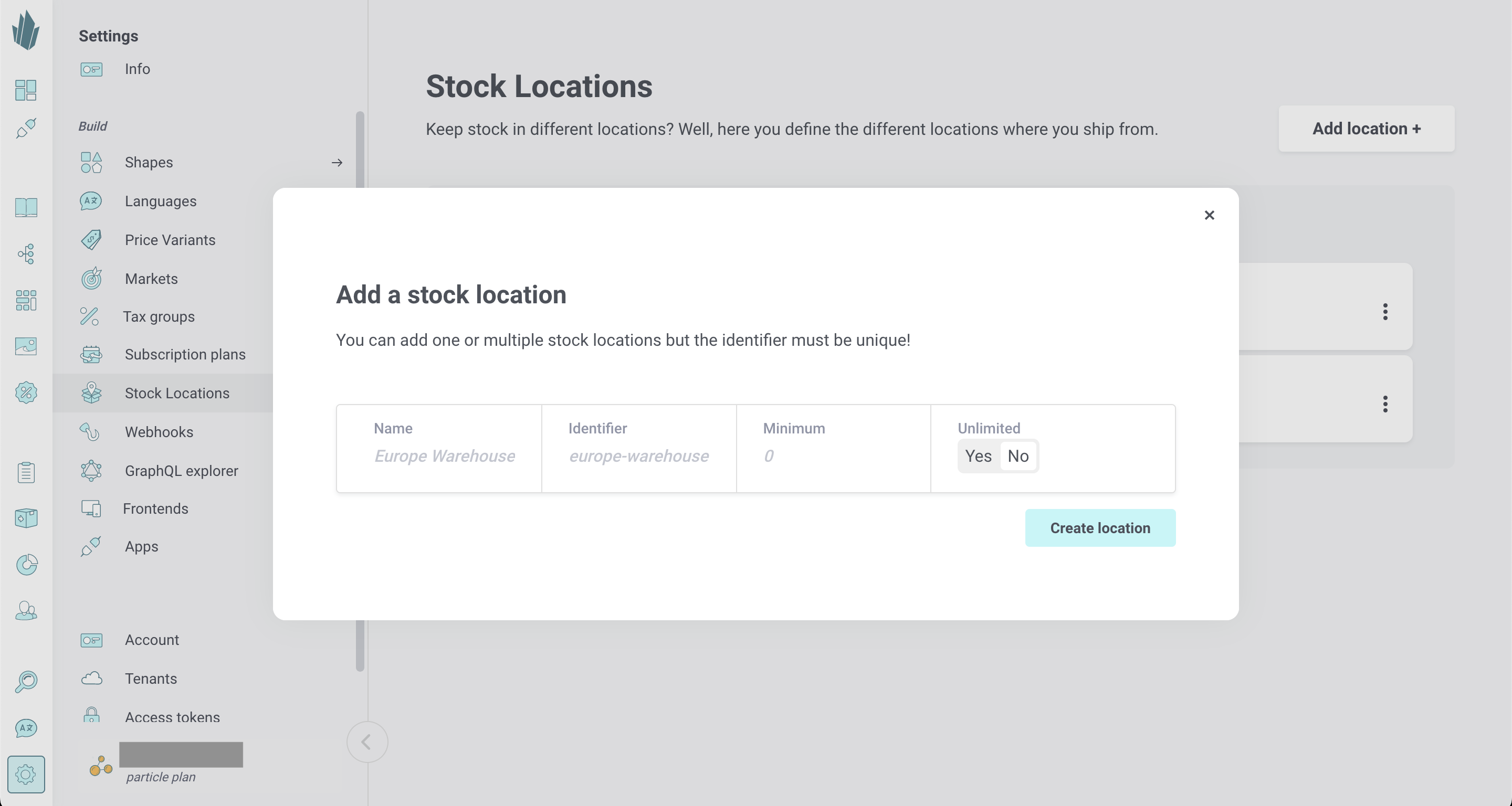The image size is (1512, 806).
Task: Select Account settings menu item
Action: coord(152,639)
